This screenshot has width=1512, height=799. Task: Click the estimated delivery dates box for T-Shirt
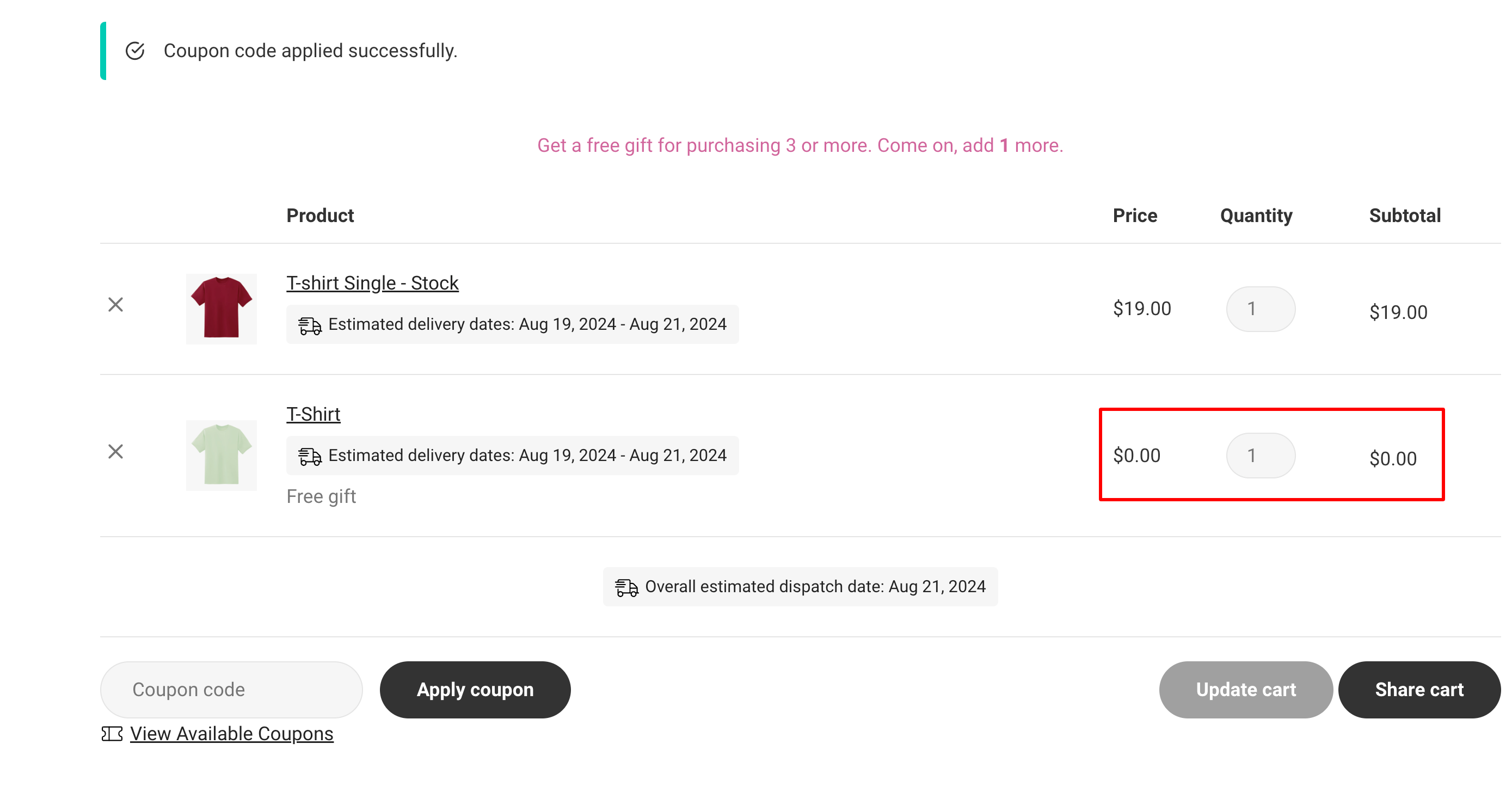point(512,456)
